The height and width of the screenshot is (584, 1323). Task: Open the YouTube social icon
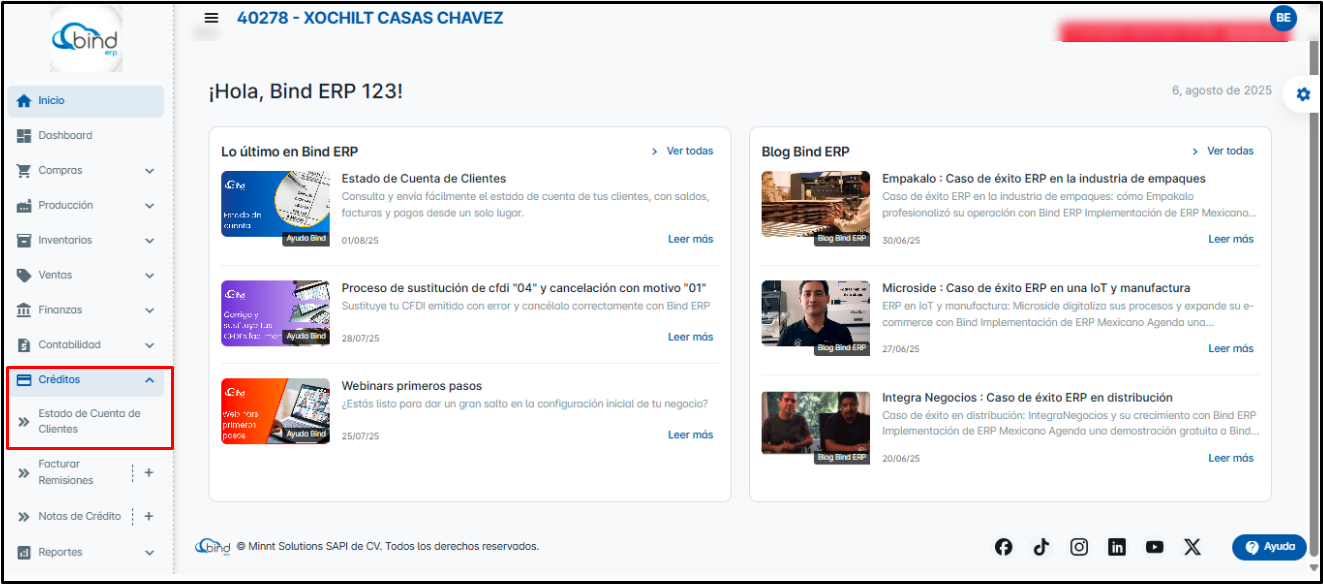(1155, 547)
